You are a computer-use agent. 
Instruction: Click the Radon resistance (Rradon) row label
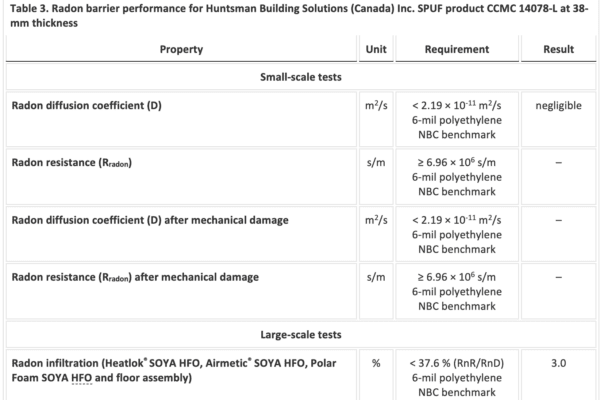[72, 163]
